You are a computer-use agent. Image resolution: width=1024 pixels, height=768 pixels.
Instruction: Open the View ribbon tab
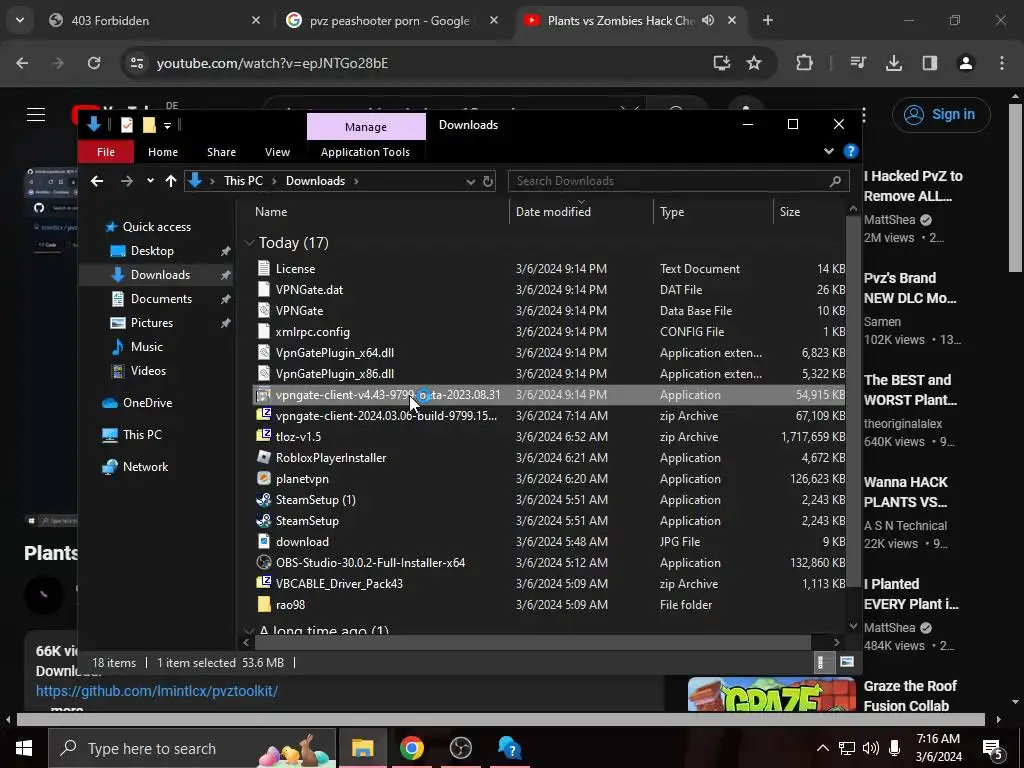coord(277,152)
